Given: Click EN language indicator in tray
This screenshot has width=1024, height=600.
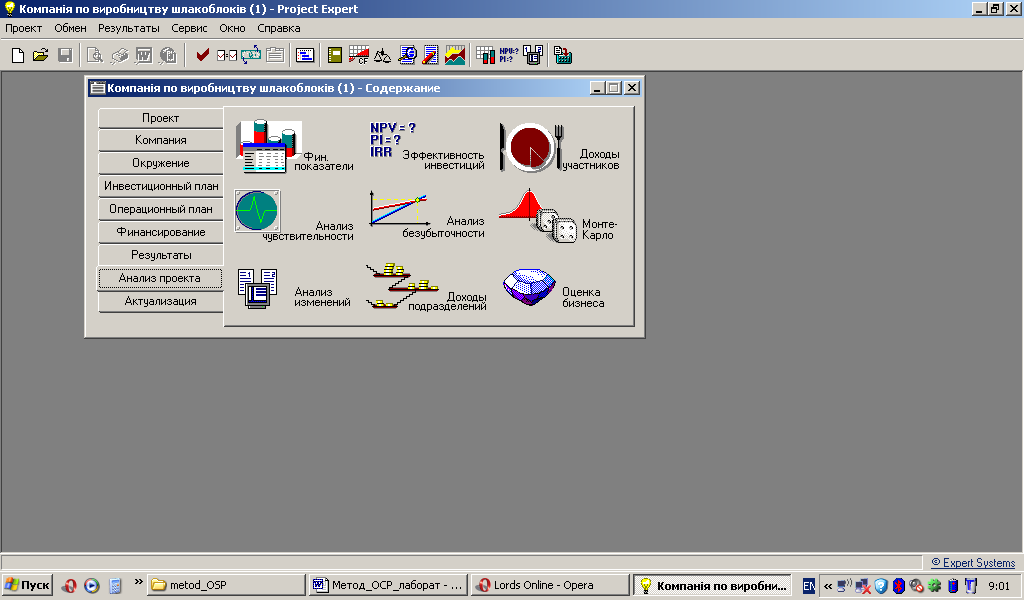Looking at the screenshot, I should [x=808, y=586].
